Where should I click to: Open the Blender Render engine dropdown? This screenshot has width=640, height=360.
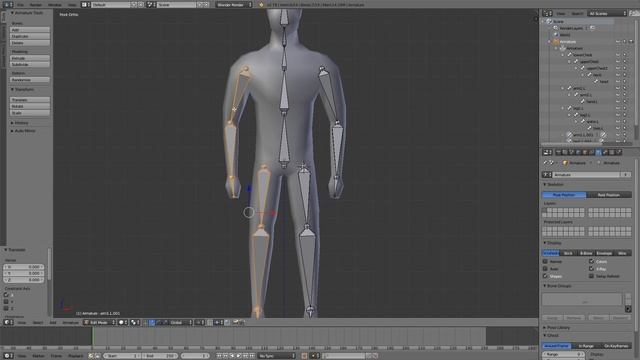pyautogui.click(x=233, y=4)
